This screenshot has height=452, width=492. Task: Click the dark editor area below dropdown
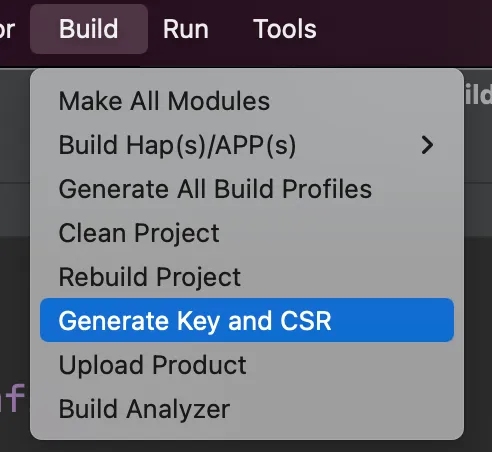[x=246, y=446]
